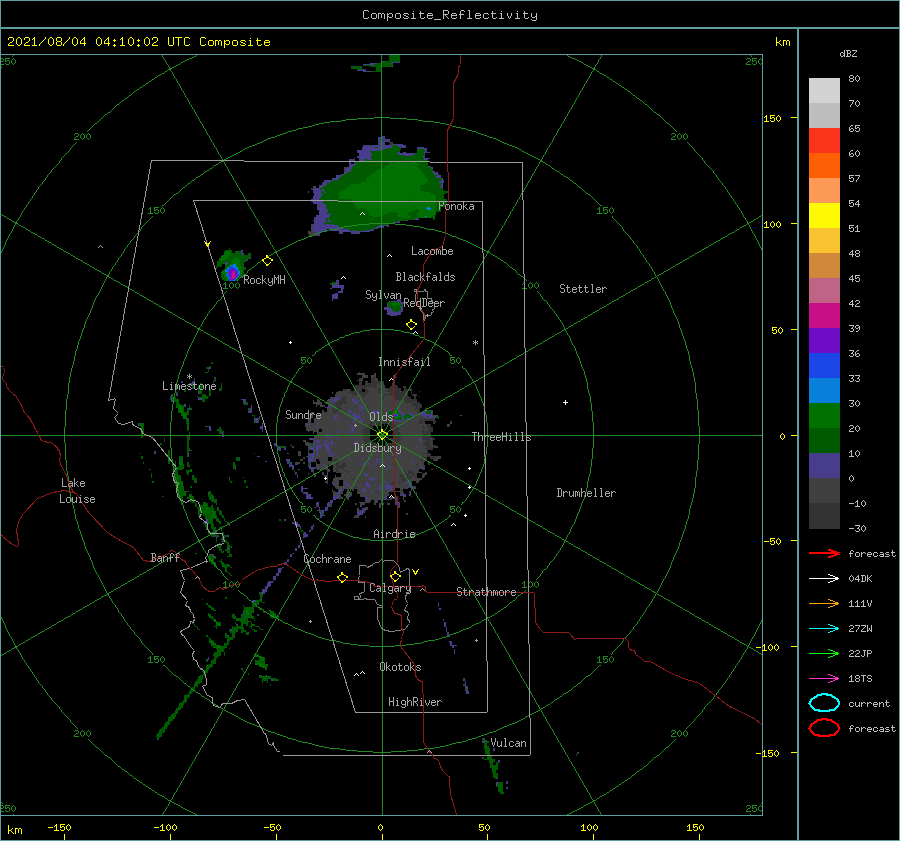Click the Calgary city label
This screenshot has width=900, height=841.
pyautogui.click(x=390, y=588)
